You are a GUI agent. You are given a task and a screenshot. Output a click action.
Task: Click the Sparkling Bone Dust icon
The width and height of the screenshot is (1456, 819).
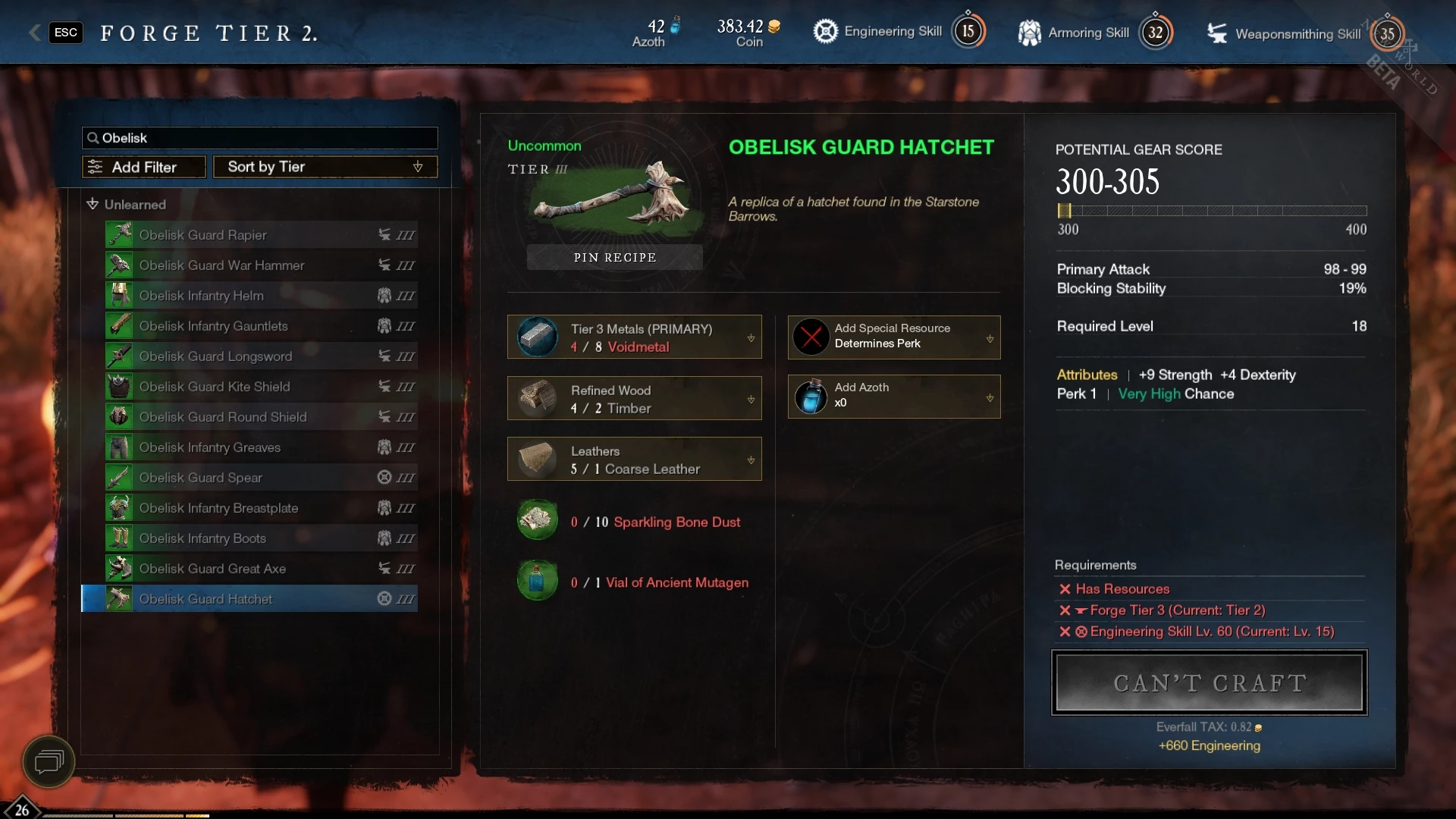pyautogui.click(x=537, y=520)
